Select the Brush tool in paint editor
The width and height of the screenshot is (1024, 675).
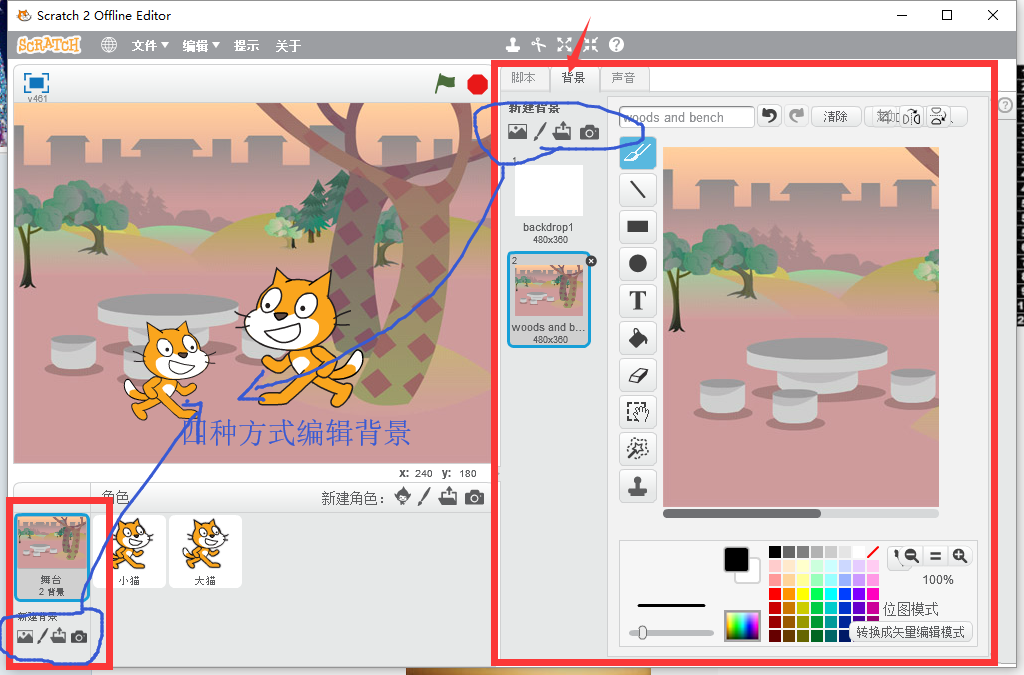point(637,152)
